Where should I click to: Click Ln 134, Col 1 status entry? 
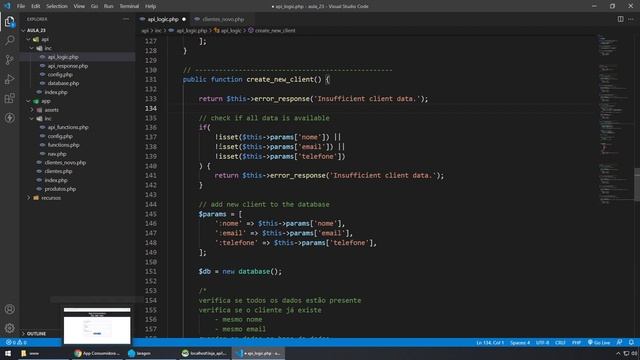tap(490, 342)
